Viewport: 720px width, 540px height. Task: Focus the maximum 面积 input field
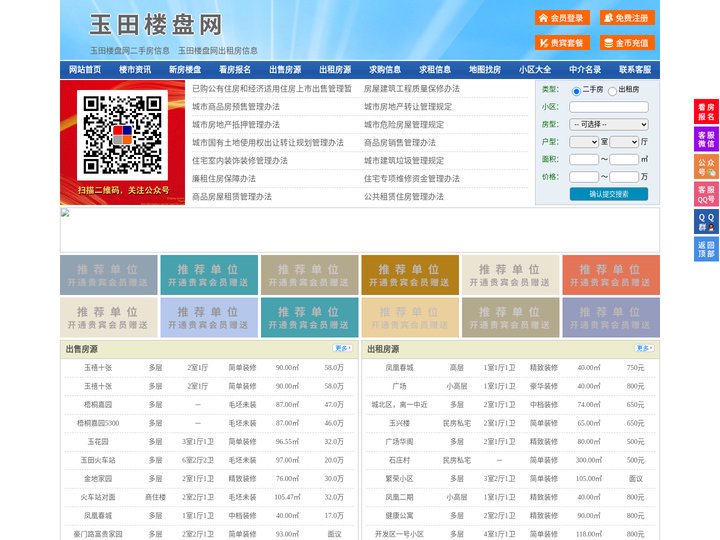[624, 160]
